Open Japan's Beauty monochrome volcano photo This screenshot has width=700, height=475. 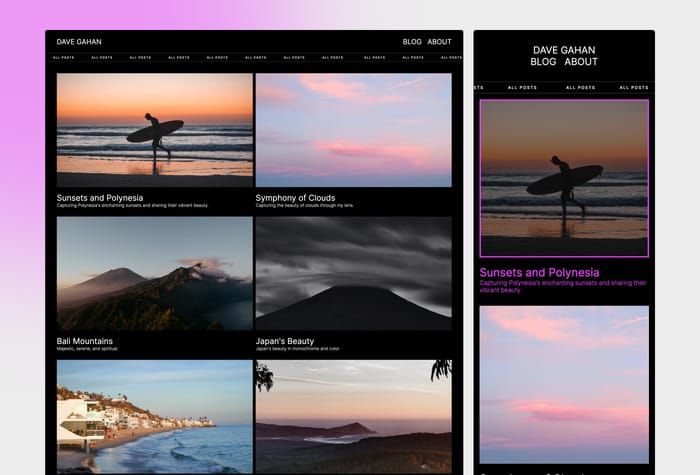[354, 273]
